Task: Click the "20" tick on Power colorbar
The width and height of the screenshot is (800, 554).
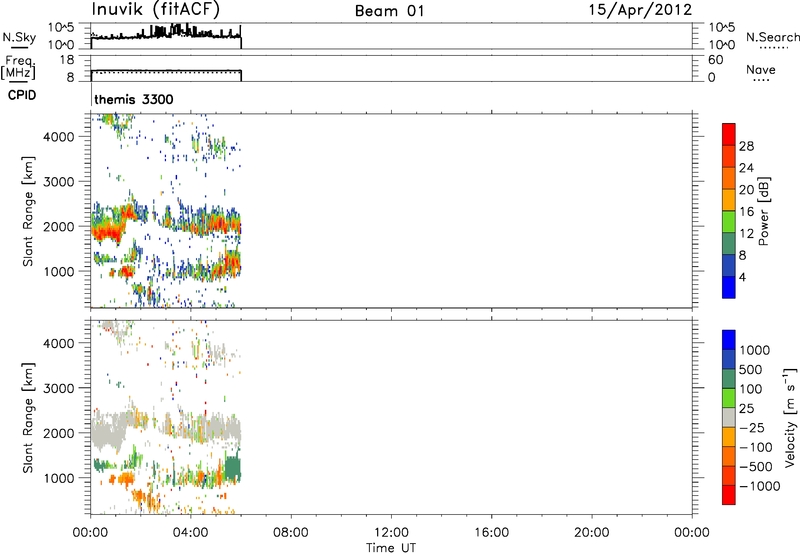Action: 746,190
